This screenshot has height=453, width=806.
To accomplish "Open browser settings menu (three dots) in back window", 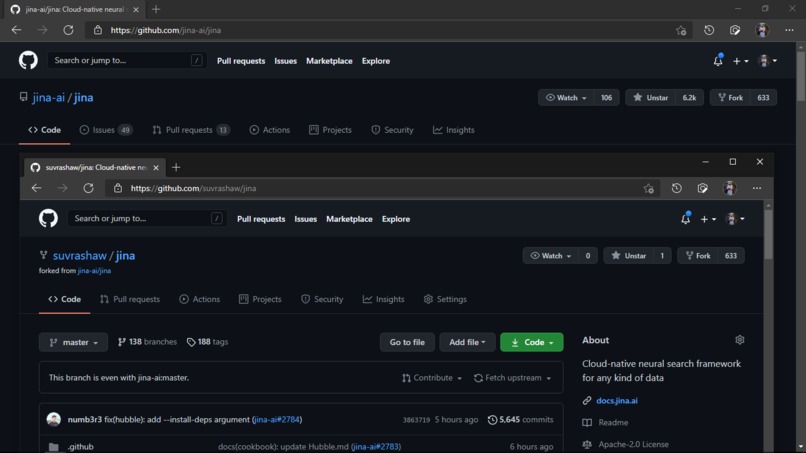I will point(790,30).
